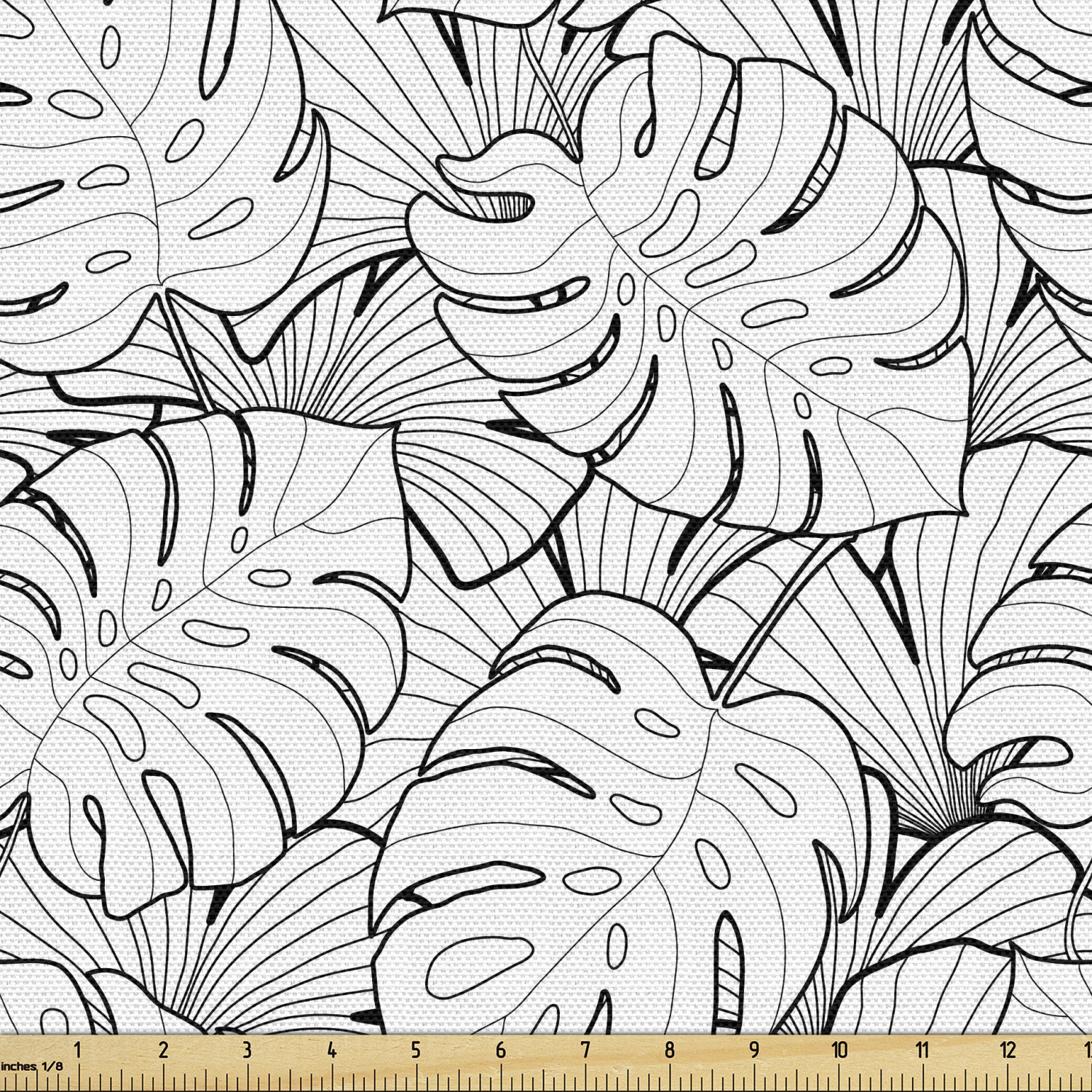Click the number 11 on the ruler
Viewport: 1092px width, 1092px height.
tap(923, 1051)
